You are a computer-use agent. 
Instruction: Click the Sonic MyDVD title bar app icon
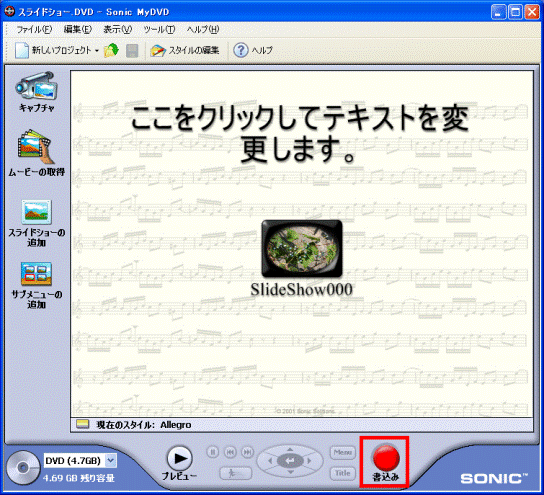tap(10, 11)
